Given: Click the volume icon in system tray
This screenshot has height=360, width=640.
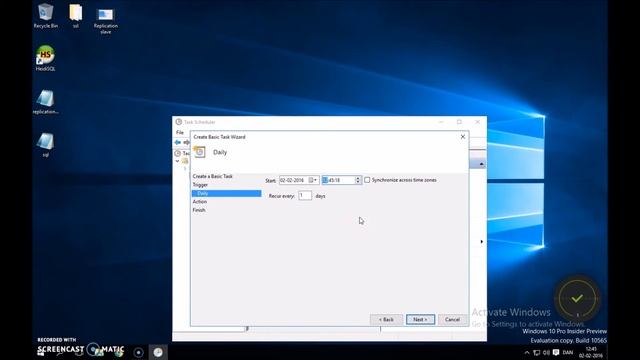Looking at the screenshot, I should [547, 353].
